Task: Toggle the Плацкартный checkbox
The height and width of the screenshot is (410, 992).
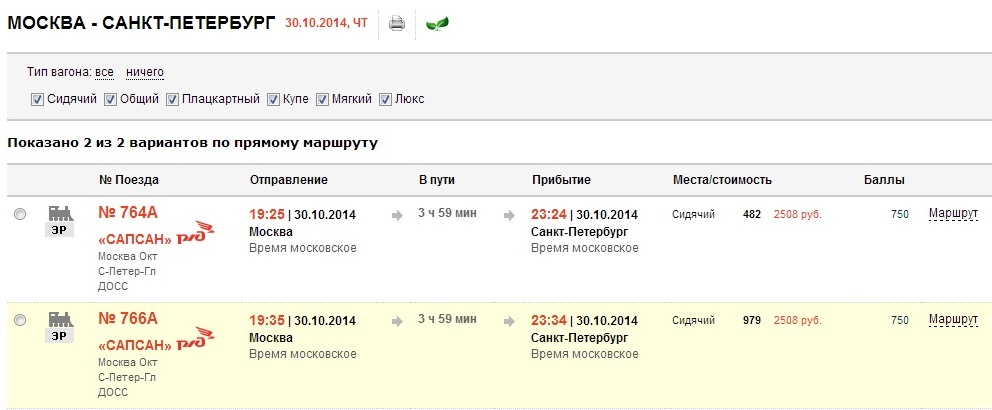Action: point(172,99)
